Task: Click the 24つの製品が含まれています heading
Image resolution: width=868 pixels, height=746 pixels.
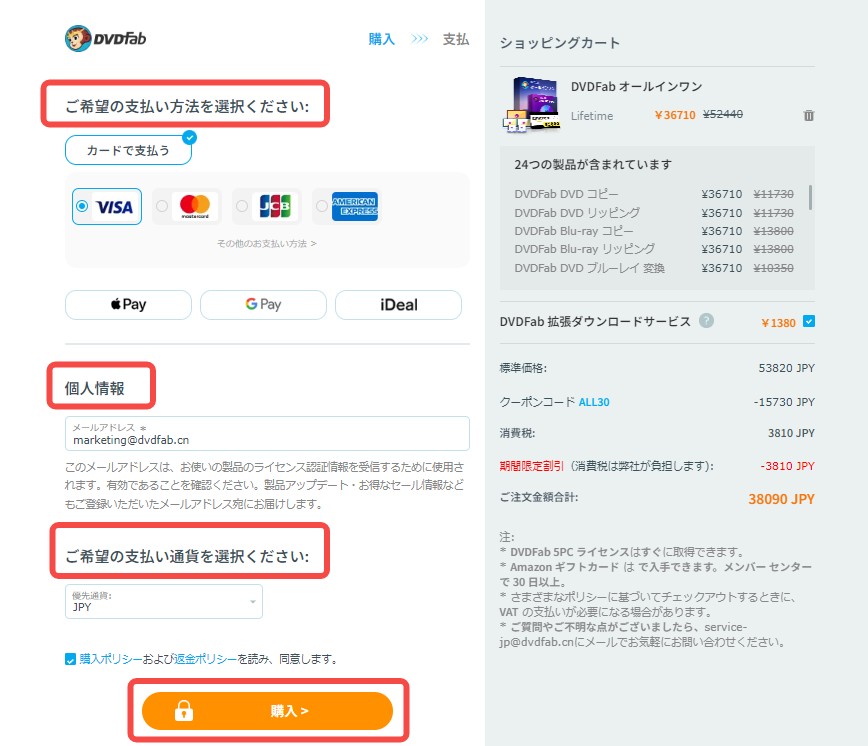Action: point(593,164)
